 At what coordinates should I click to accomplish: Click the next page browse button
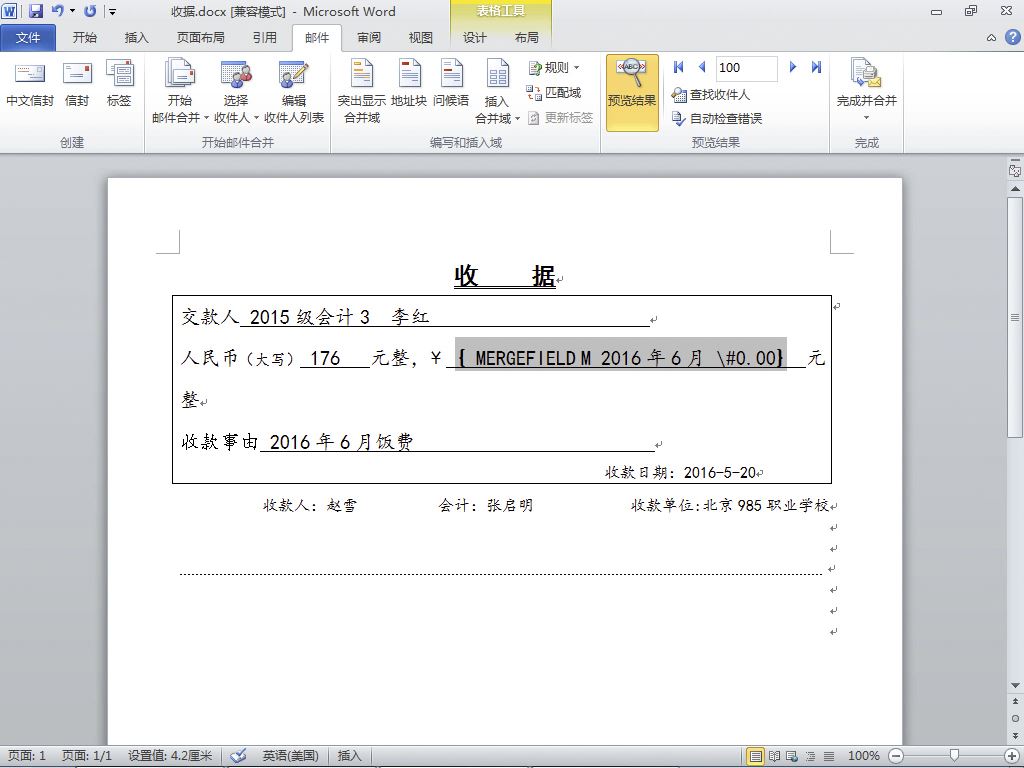[x=1015, y=735]
